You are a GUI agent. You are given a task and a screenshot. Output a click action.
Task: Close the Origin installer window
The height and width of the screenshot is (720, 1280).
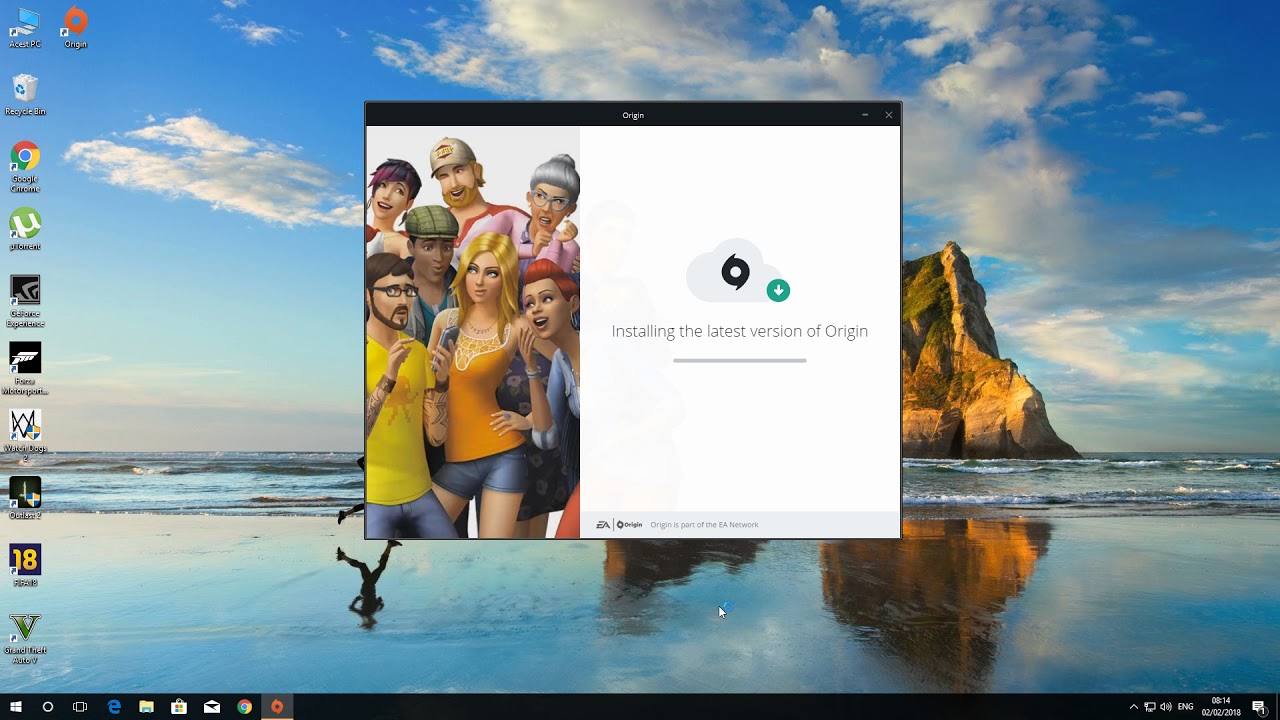click(888, 115)
